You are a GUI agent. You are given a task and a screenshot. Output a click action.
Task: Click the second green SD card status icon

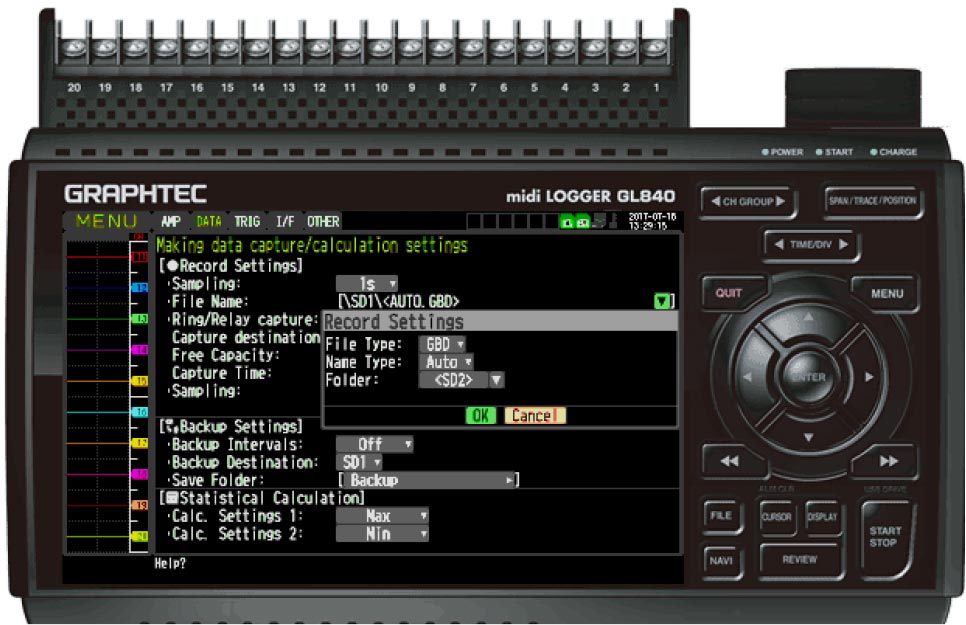tap(582, 222)
